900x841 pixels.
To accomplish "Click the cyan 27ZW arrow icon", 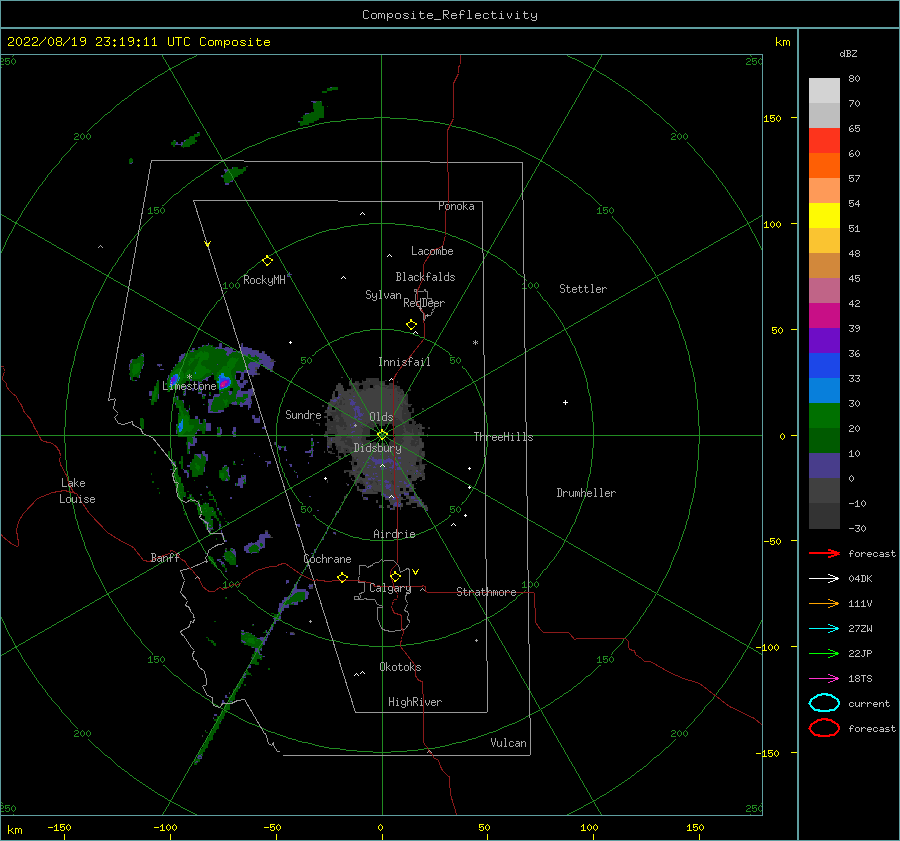I will point(824,629).
